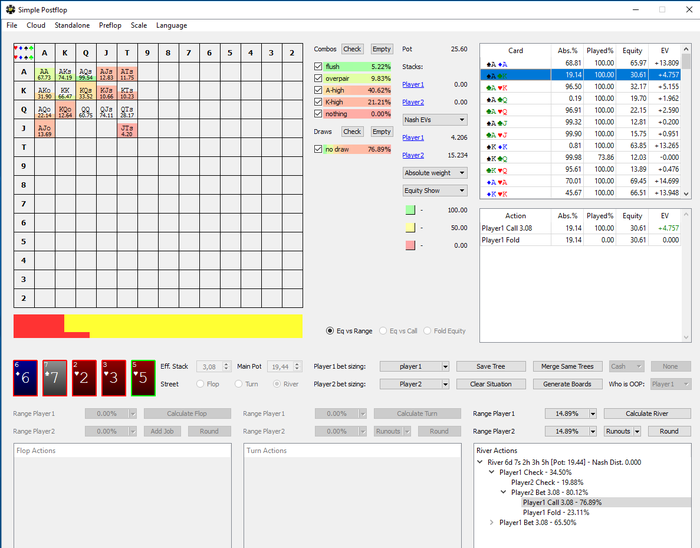This screenshot has height=548, width=700.
Task: Click the Clear Situation button
Action: (x=491, y=384)
